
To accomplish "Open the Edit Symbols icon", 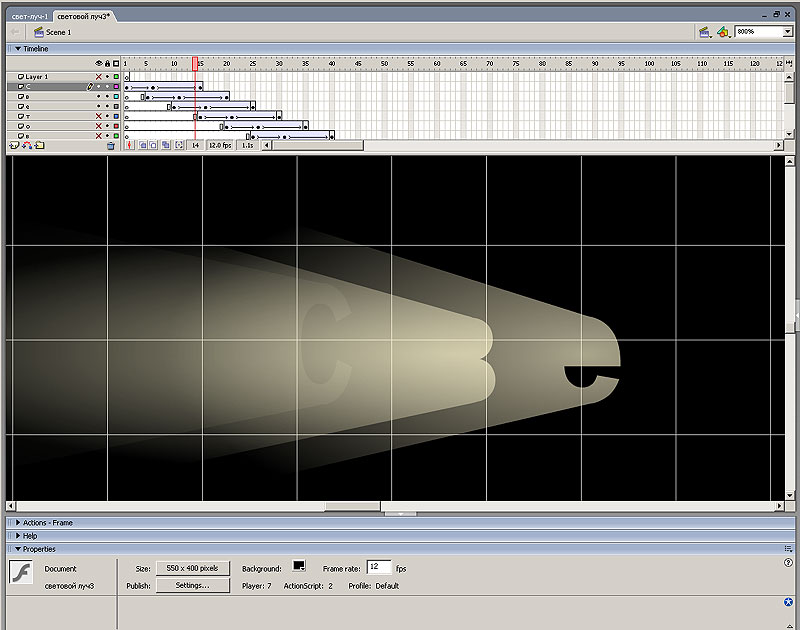I will click(x=723, y=32).
